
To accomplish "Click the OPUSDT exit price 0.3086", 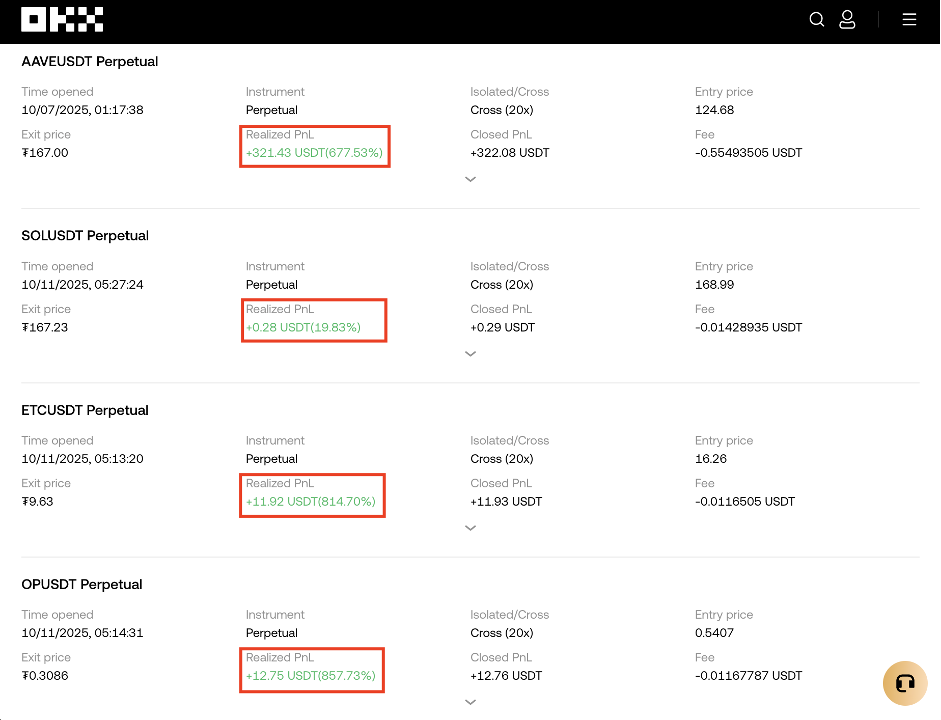I will coord(45,676).
